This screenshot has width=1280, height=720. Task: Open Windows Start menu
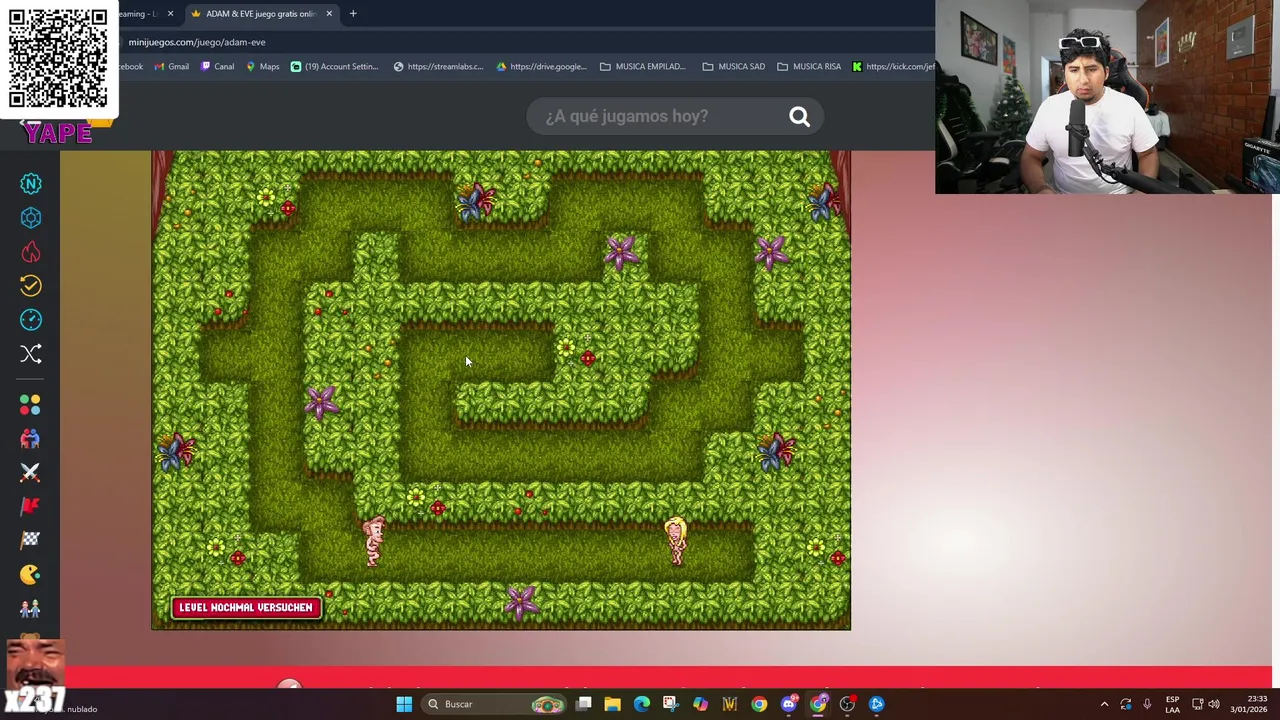pyautogui.click(x=404, y=704)
